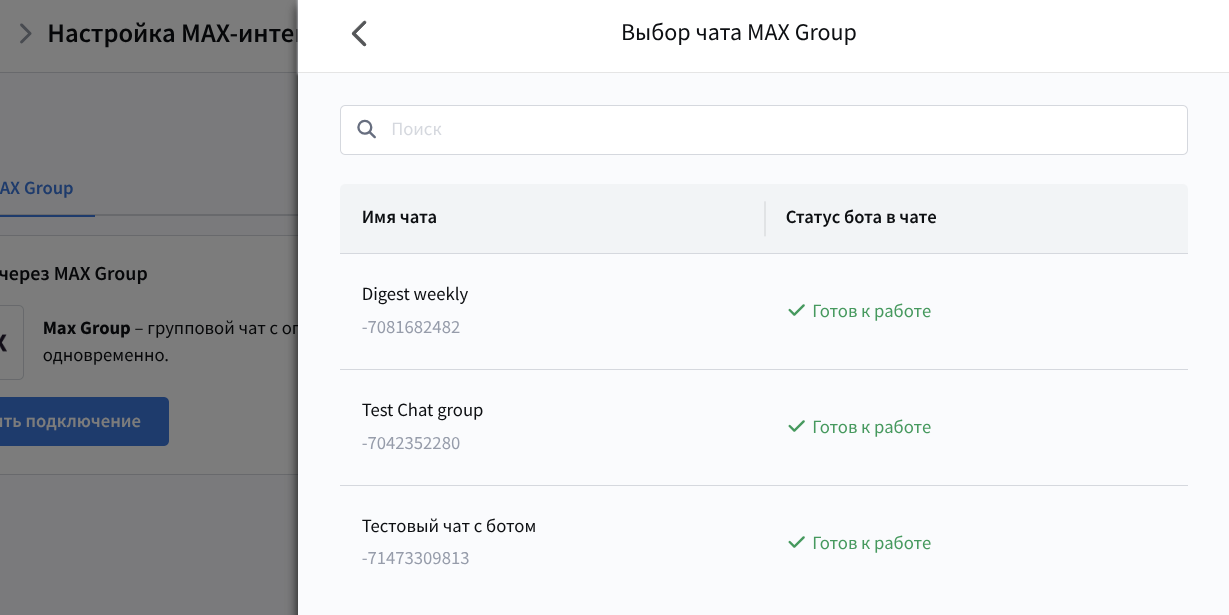Click chat ID -71473309813
Viewport: 1229px width, 615px height.
415,558
